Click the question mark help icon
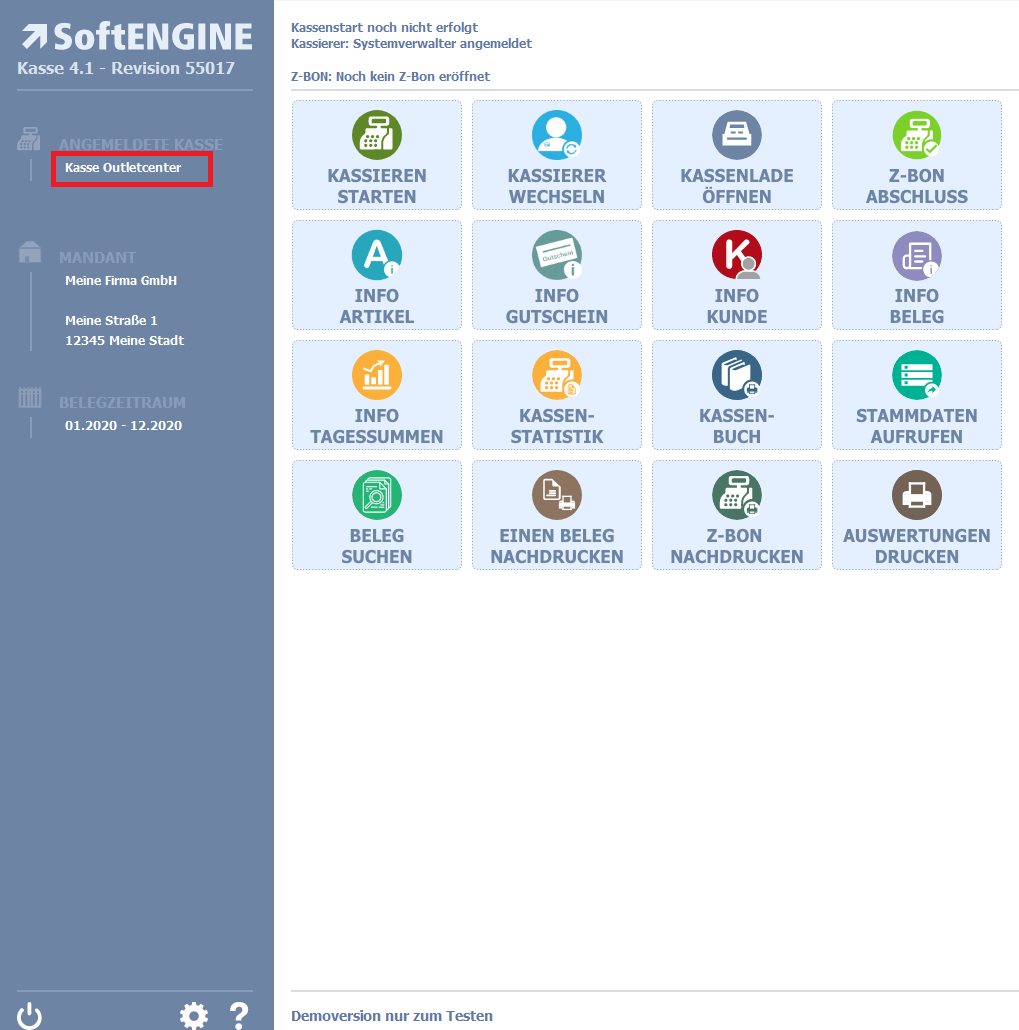Image resolution: width=1019 pixels, height=1030 pixels. (239, 1016)
